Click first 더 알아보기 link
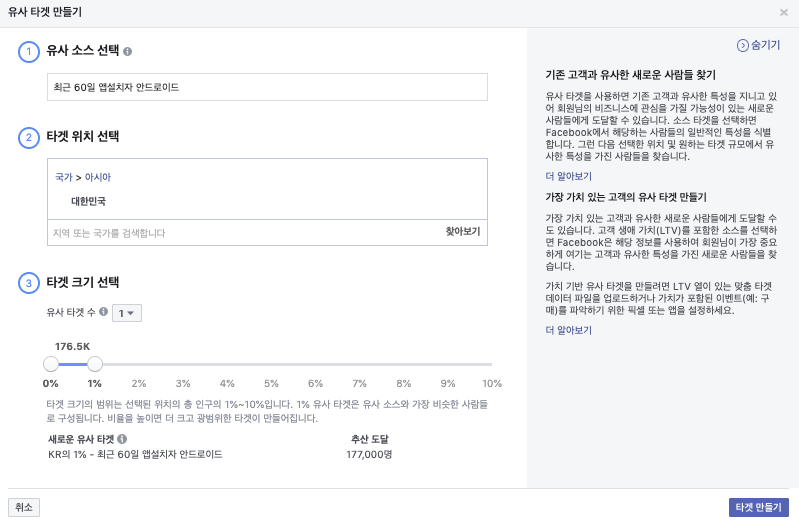 (569, 176)
